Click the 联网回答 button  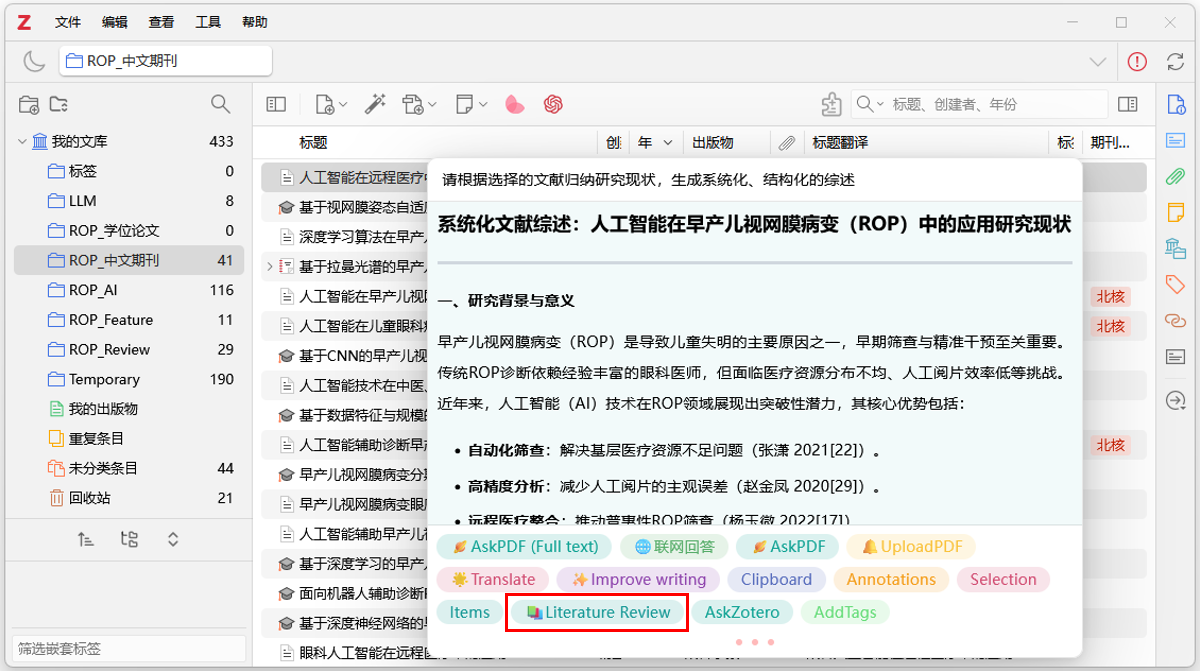(x=674, y=547)
